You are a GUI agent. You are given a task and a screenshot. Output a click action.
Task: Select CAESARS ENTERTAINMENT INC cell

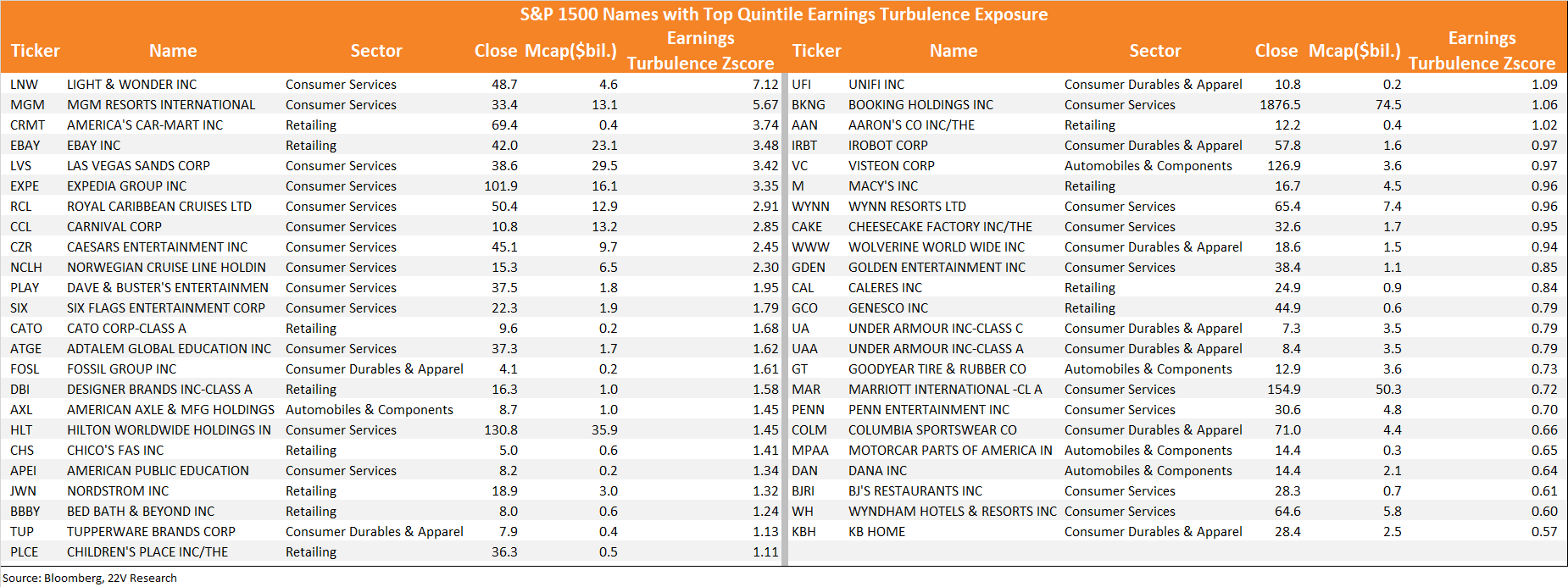[157, 247]
